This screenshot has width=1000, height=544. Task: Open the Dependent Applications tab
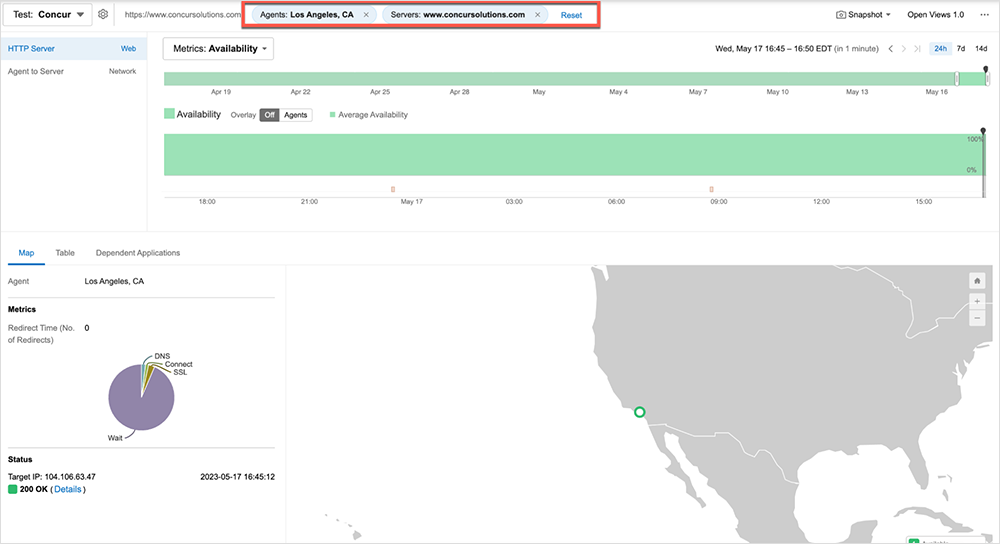(138, 253)
